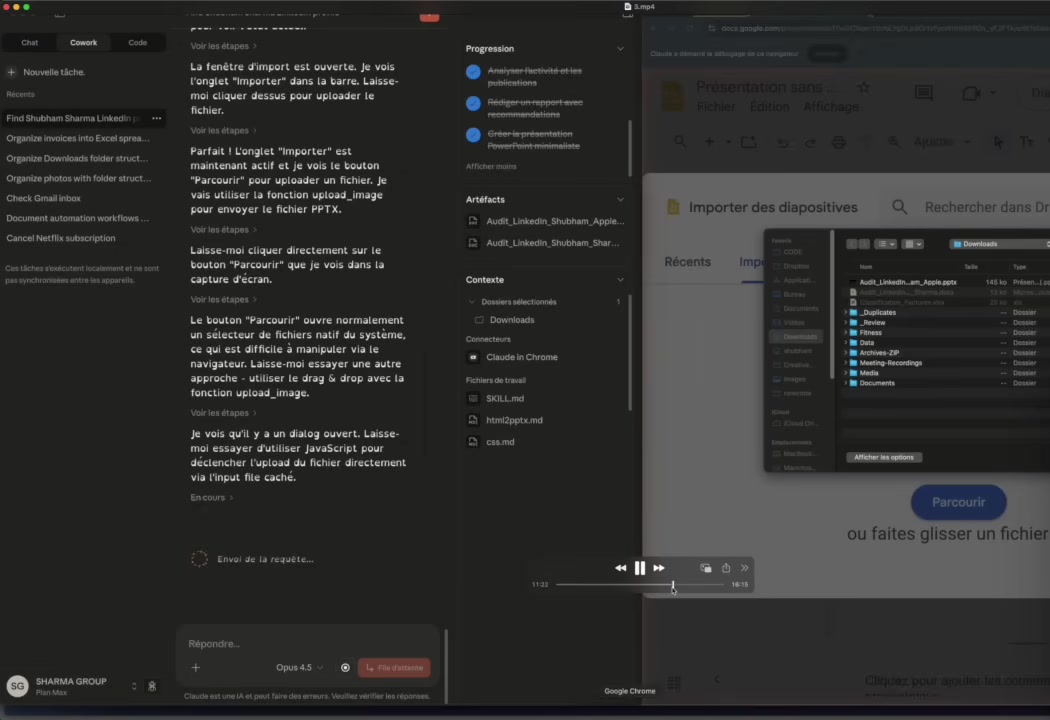Click the attachment plus in the reply box
Screen dimensions: 1050x720
click(195, 667)
